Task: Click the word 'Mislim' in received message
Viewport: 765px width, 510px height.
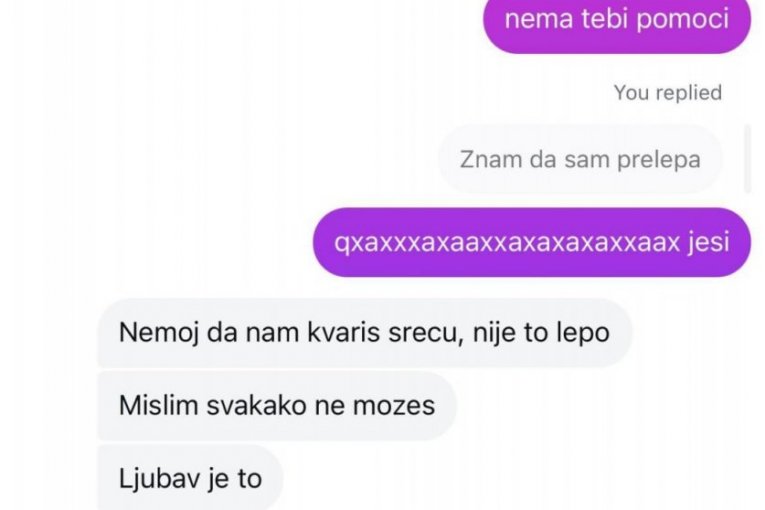Action: click(158, 406)
